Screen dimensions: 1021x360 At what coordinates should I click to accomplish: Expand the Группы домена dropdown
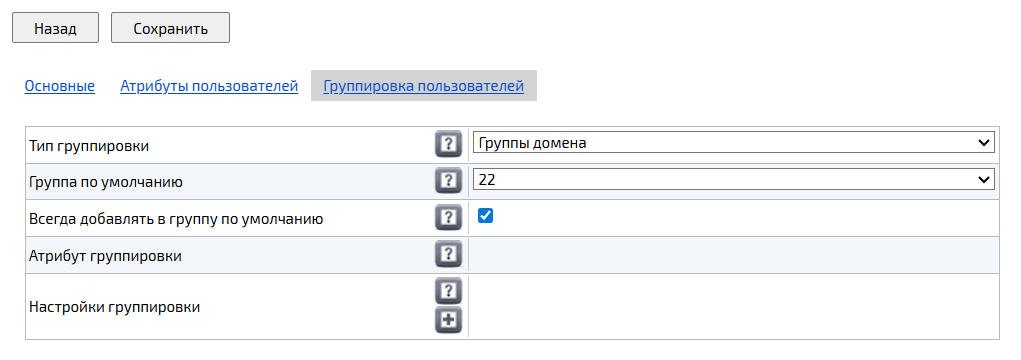[x=733, y=143]
